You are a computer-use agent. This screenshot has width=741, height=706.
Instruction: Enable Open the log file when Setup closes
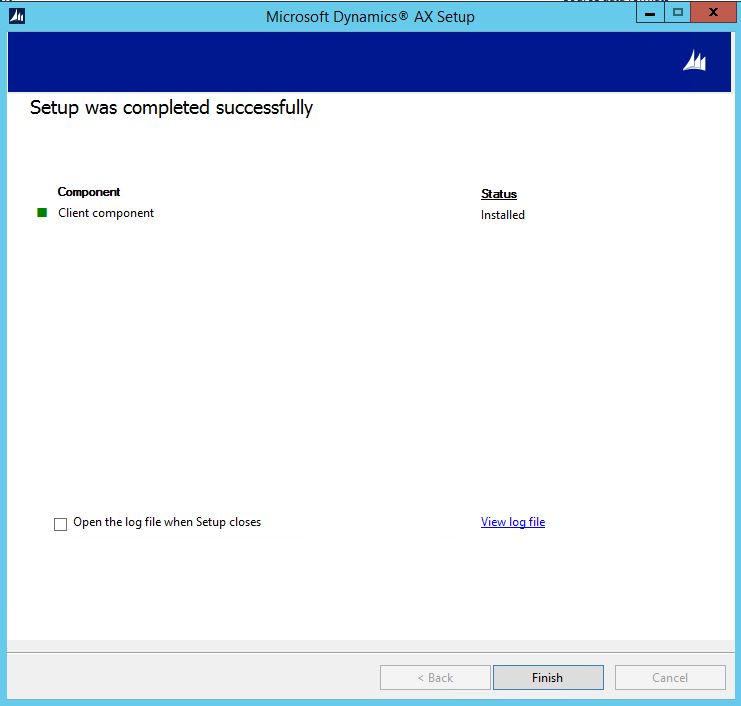coord(60,524)
